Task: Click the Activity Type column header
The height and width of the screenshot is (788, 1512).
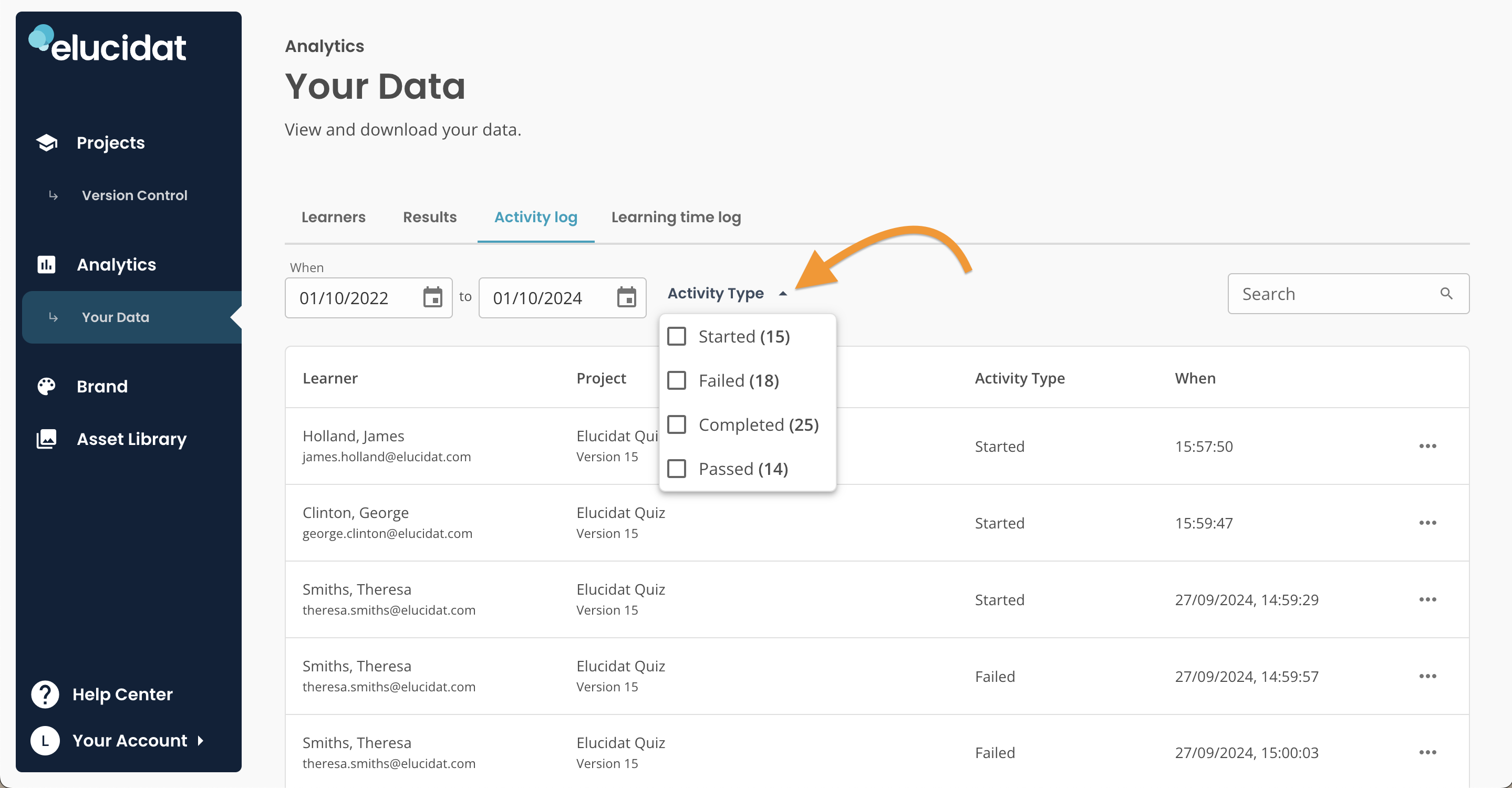Action: (1020, 378)
